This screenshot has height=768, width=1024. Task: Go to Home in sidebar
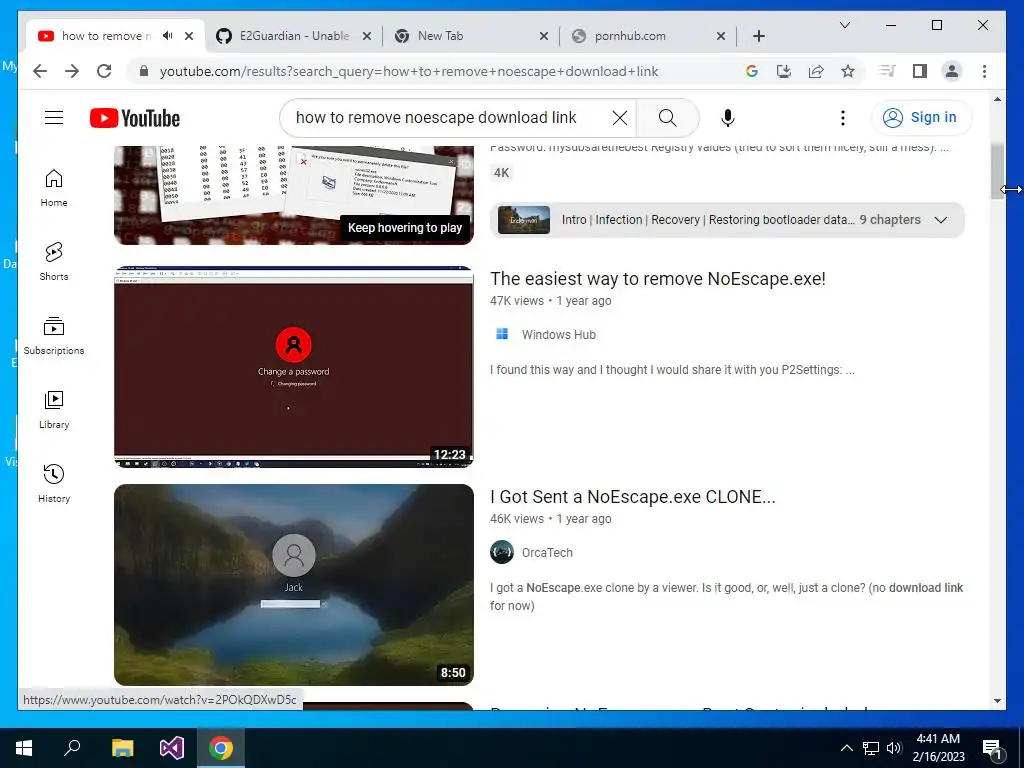[54, 188]
